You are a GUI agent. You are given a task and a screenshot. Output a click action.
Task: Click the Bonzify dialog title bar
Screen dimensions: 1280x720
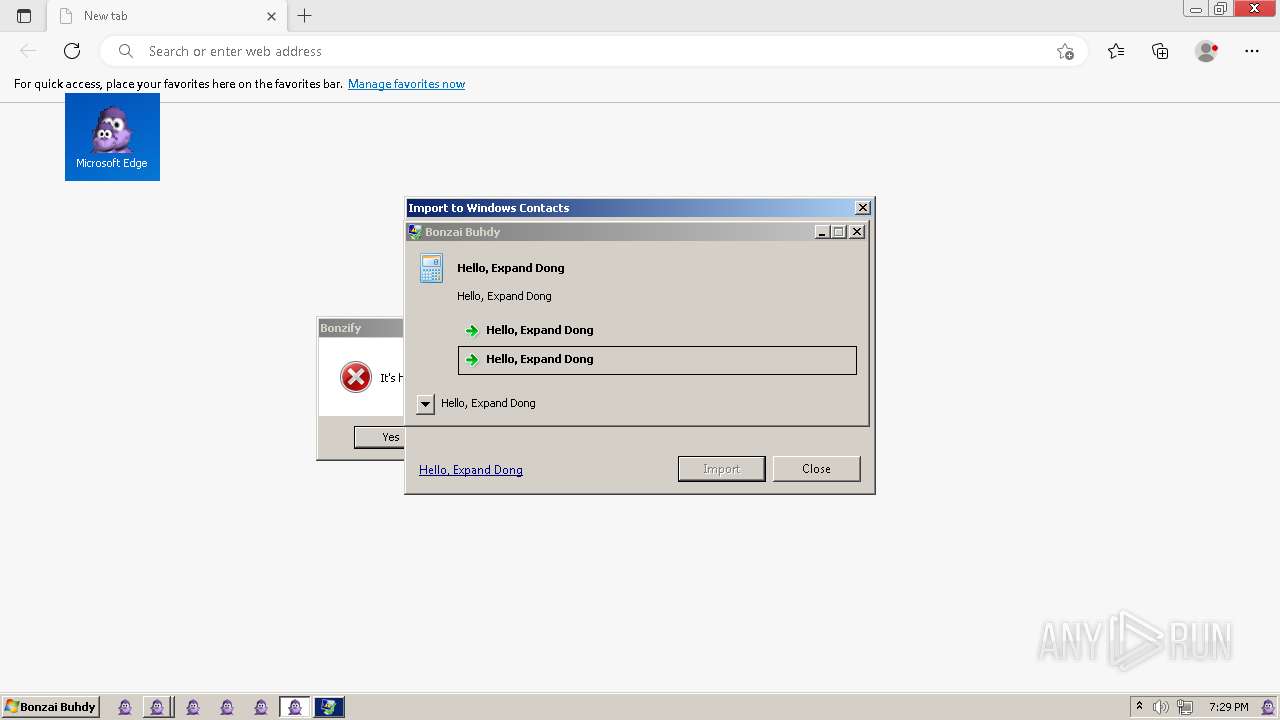pyautogui.click(x=360, y=328)
